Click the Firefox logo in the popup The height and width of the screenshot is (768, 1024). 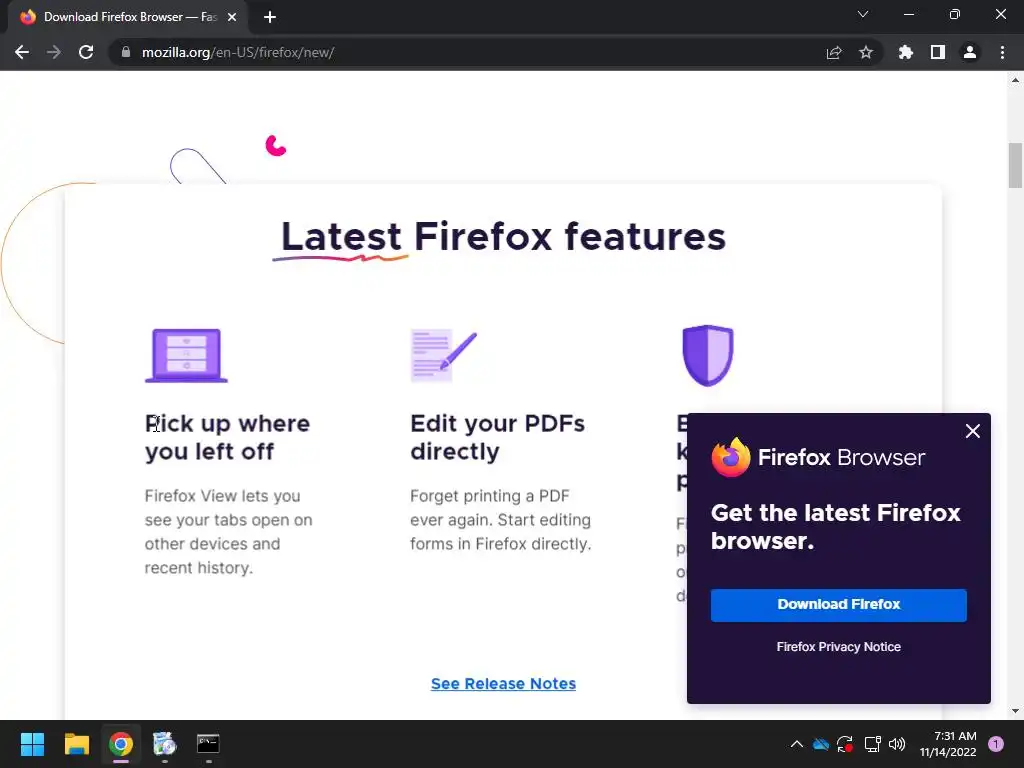point(731,457)
